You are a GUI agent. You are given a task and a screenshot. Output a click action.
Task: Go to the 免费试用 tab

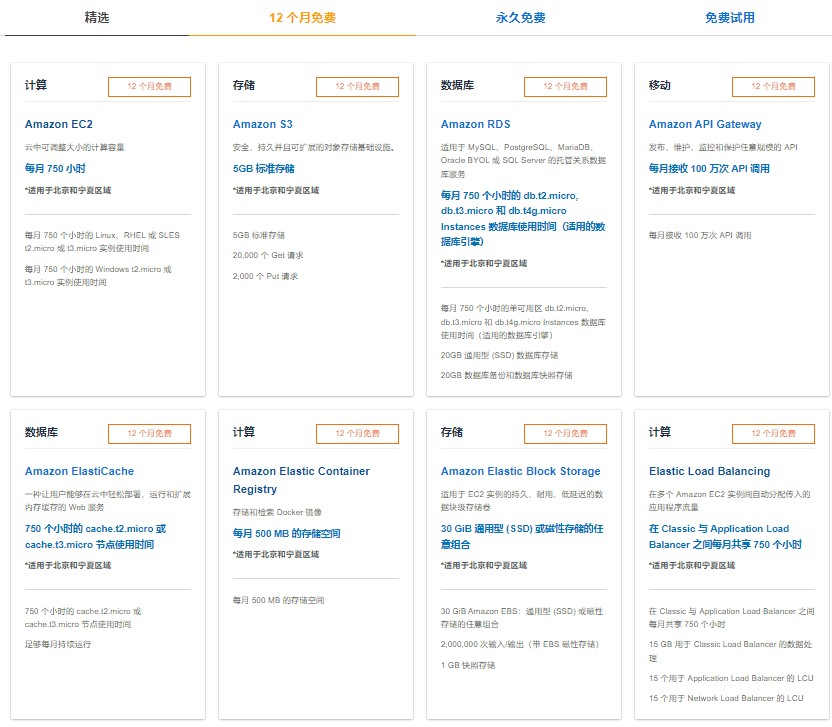(730, 18)
